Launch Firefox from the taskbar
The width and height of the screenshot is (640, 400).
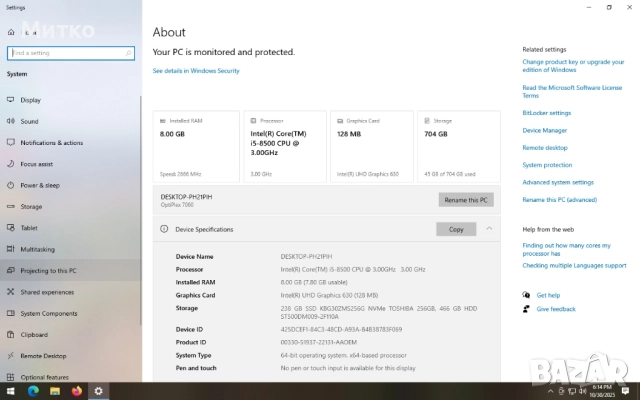click(76, 390)
